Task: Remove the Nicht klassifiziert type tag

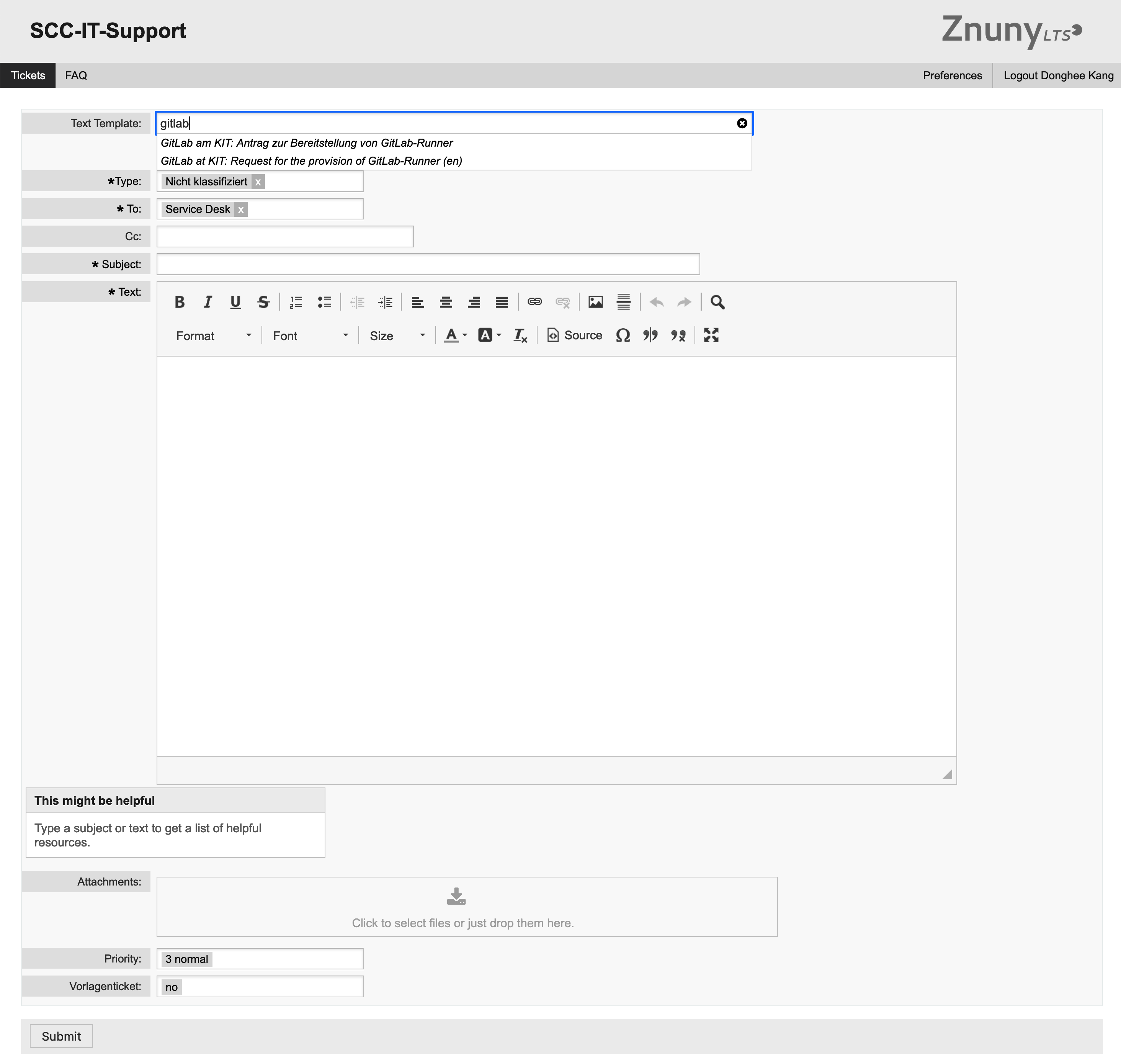Action: tap(258, 182)
